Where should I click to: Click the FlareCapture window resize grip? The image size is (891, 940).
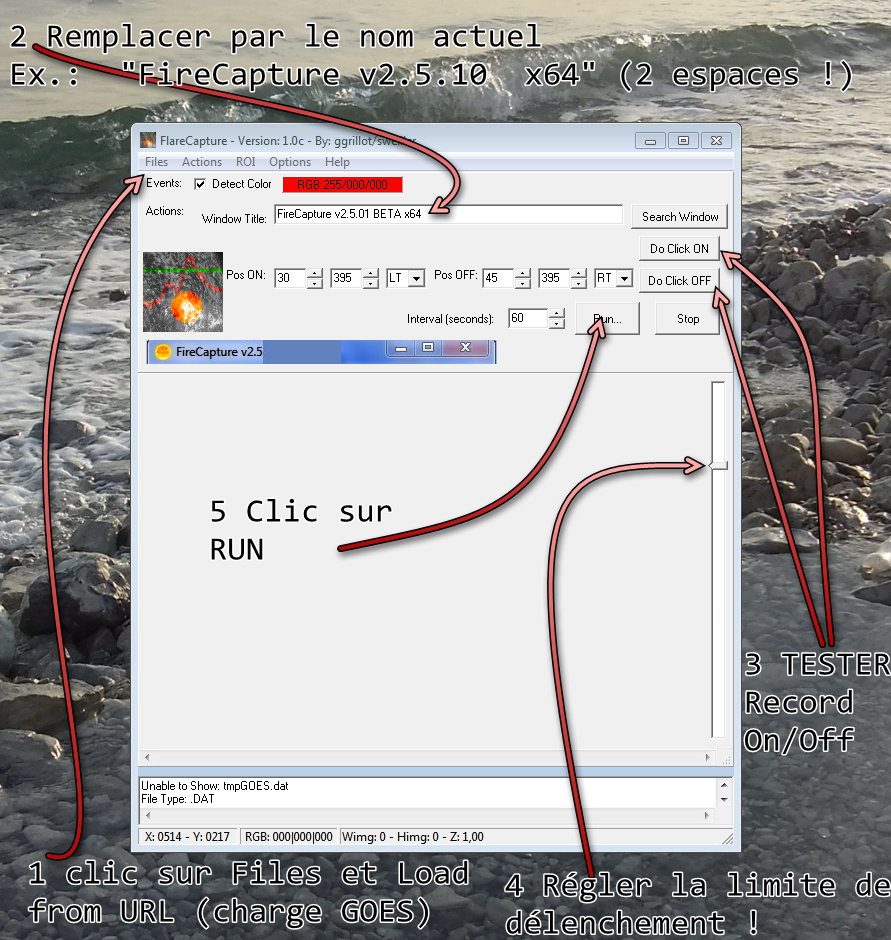click(727, 838)
